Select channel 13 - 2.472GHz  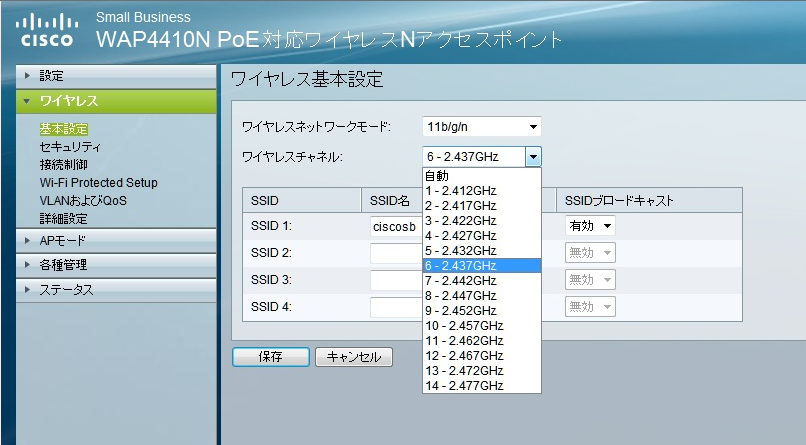(482, 370)
